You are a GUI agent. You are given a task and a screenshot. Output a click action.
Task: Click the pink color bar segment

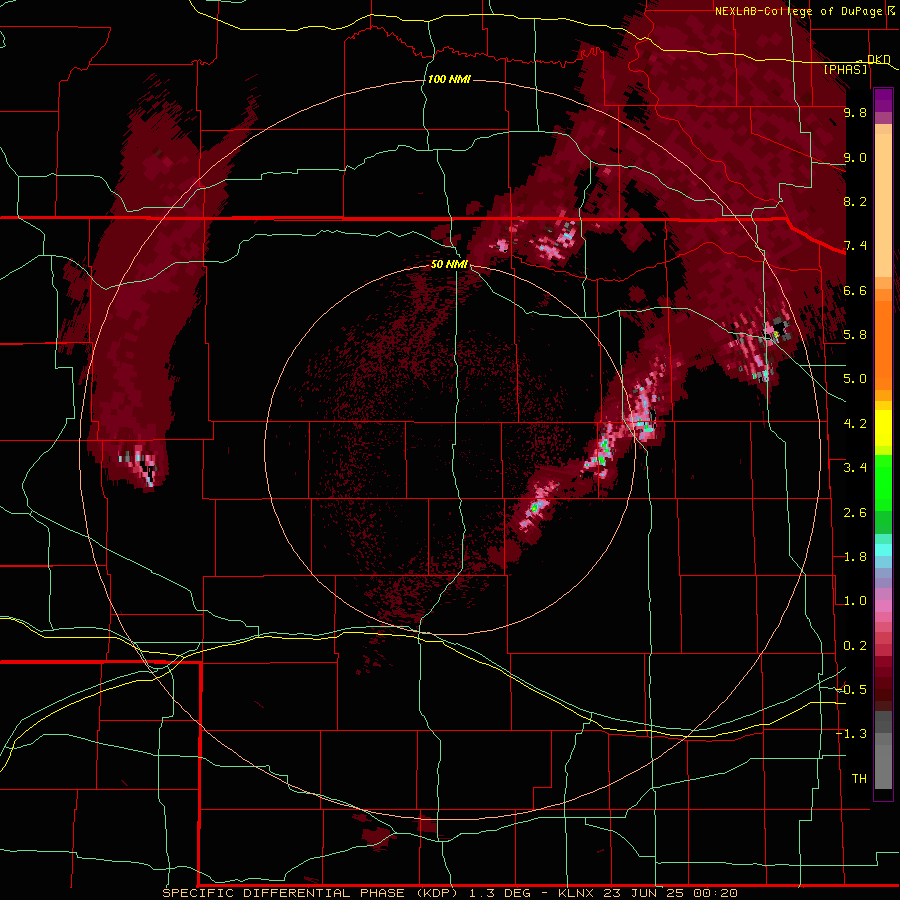click(x=883, y=606)
